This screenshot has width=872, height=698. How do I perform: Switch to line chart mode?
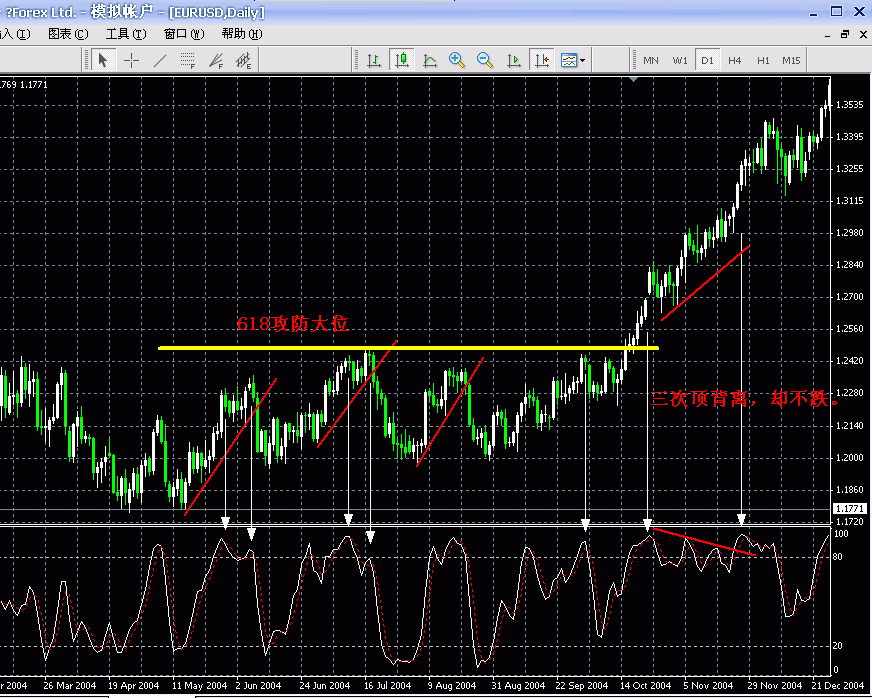[x=430, y=60]
